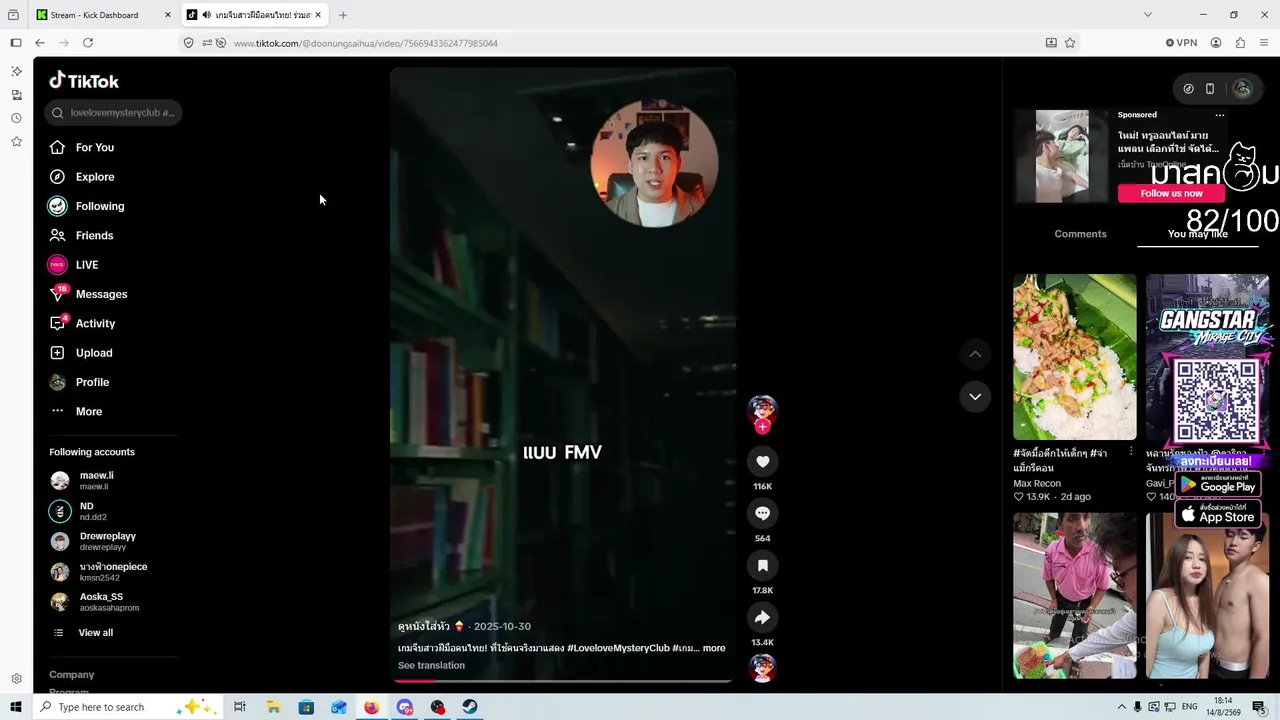The image size is (1280, 720).
Task: Go back in browser history
Action: coord(40,43)
